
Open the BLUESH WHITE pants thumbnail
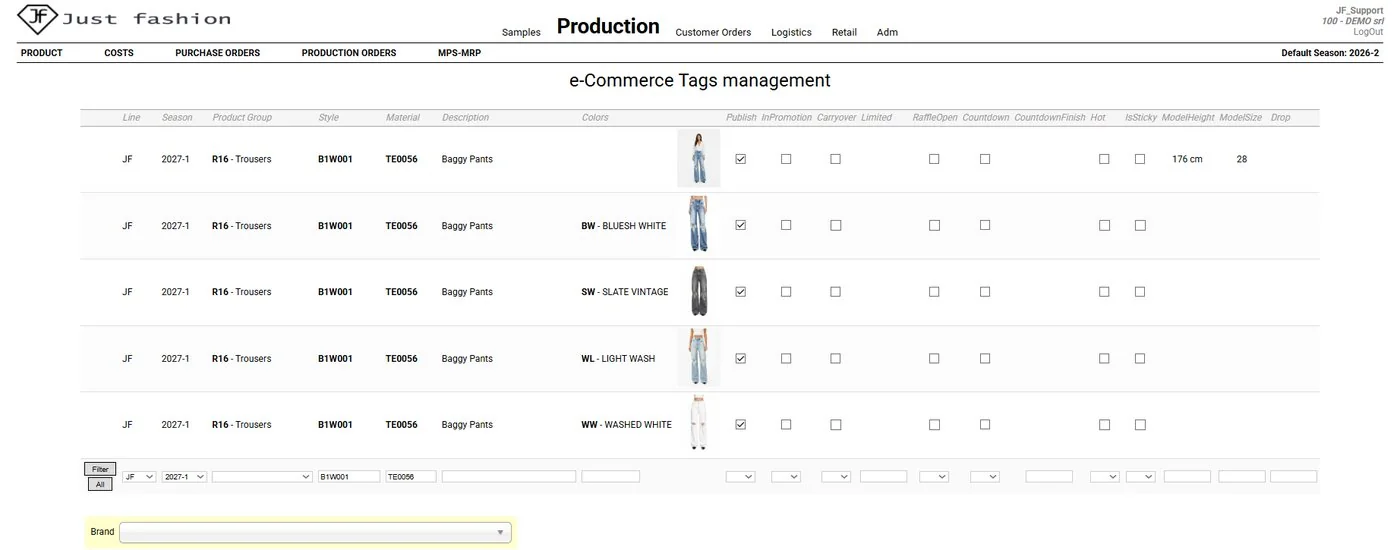pos(698,225)
